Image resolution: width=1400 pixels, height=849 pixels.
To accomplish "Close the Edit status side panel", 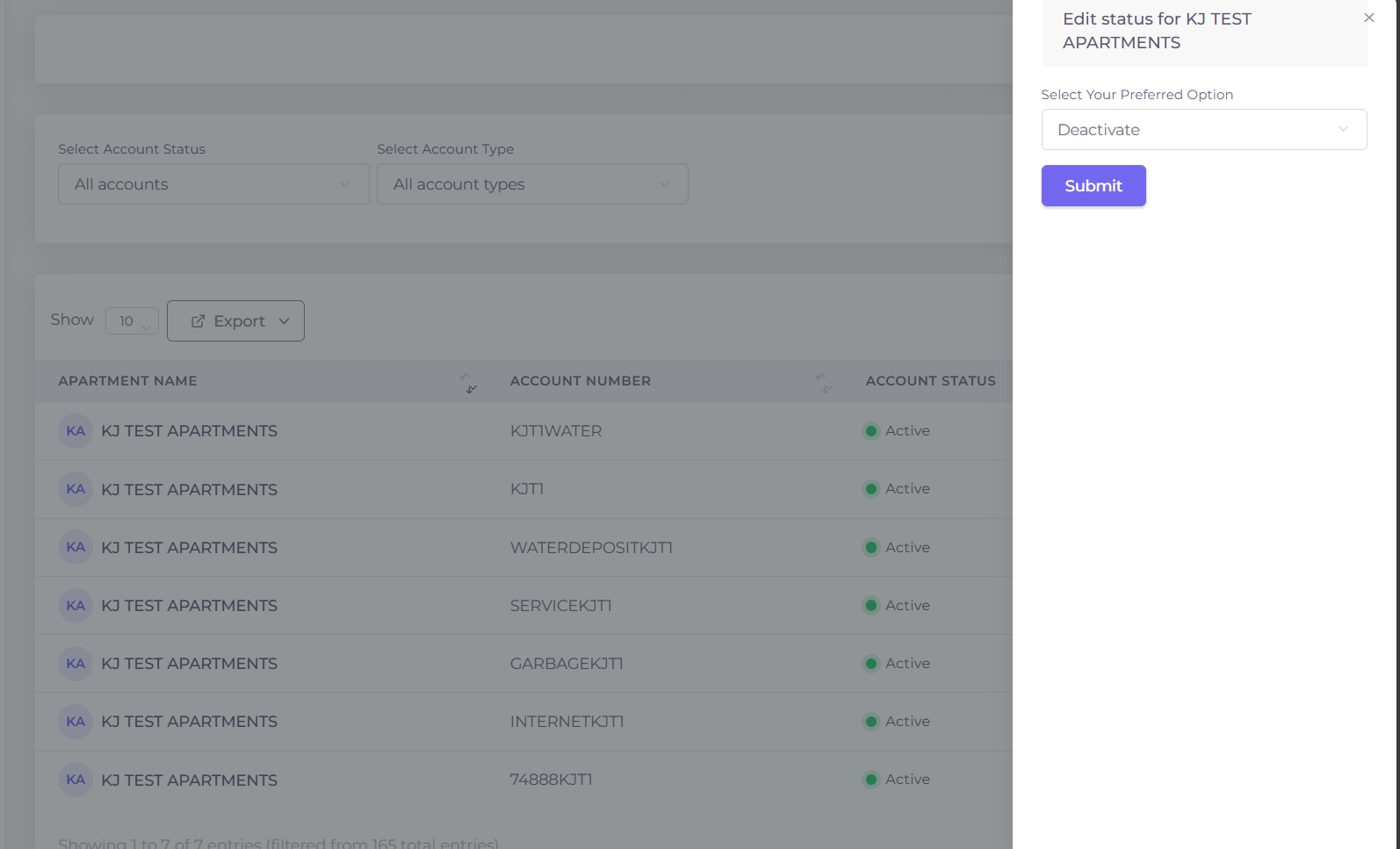I will [x=1368, y=18].
